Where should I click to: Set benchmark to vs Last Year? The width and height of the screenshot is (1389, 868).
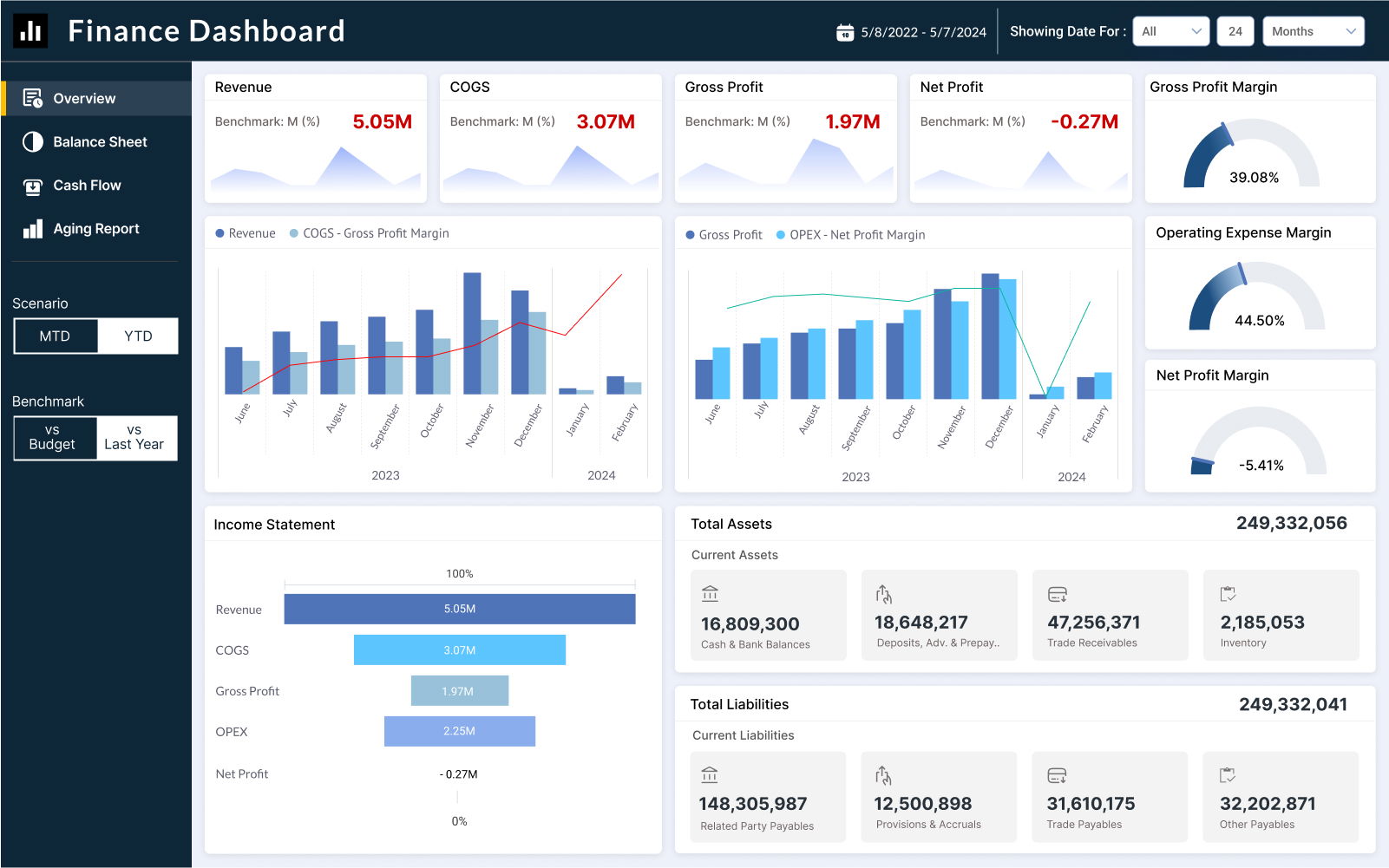pos(134,438)
